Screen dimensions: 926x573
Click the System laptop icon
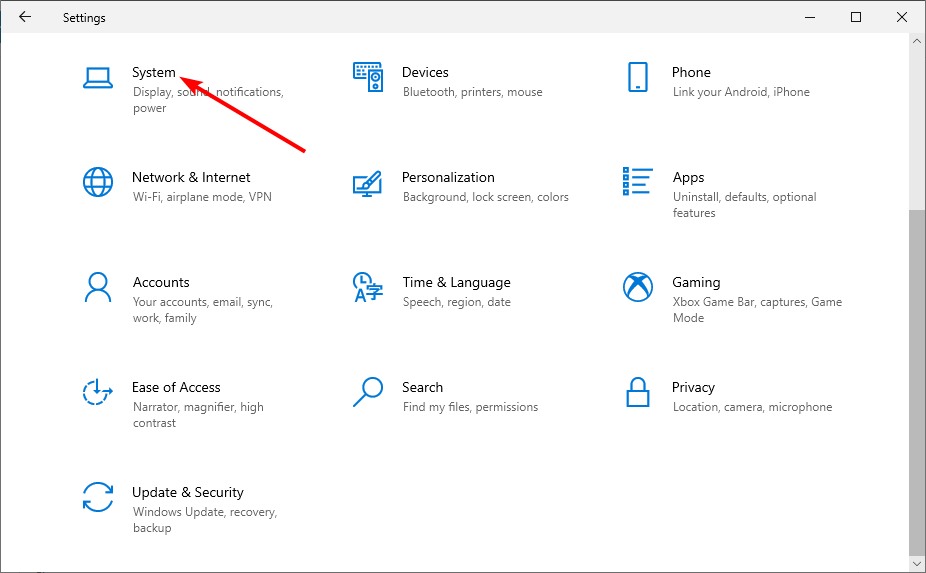tap(98, 78)
